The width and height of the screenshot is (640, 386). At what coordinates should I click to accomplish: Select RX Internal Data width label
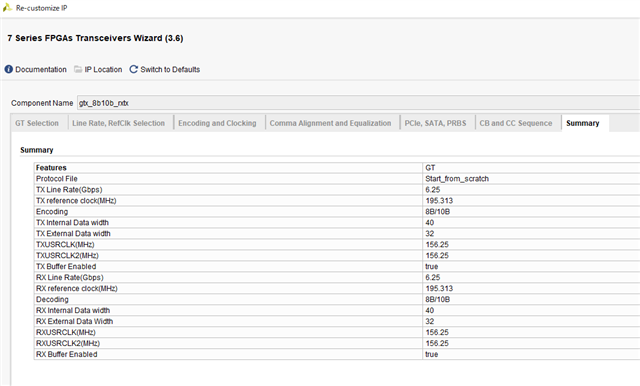[x=73, y=311]
